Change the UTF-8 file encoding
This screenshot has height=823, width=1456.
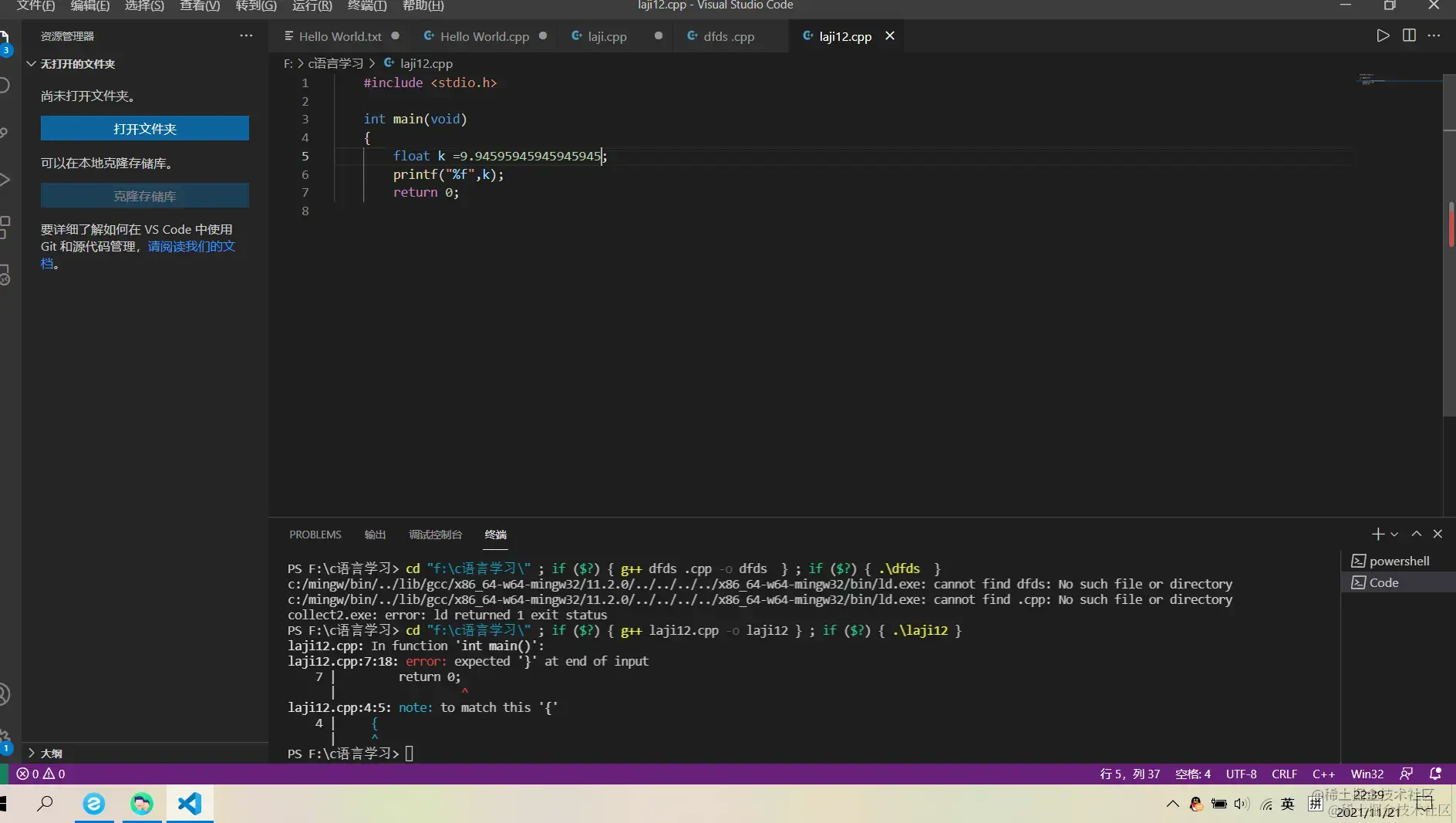(1241, 774)
